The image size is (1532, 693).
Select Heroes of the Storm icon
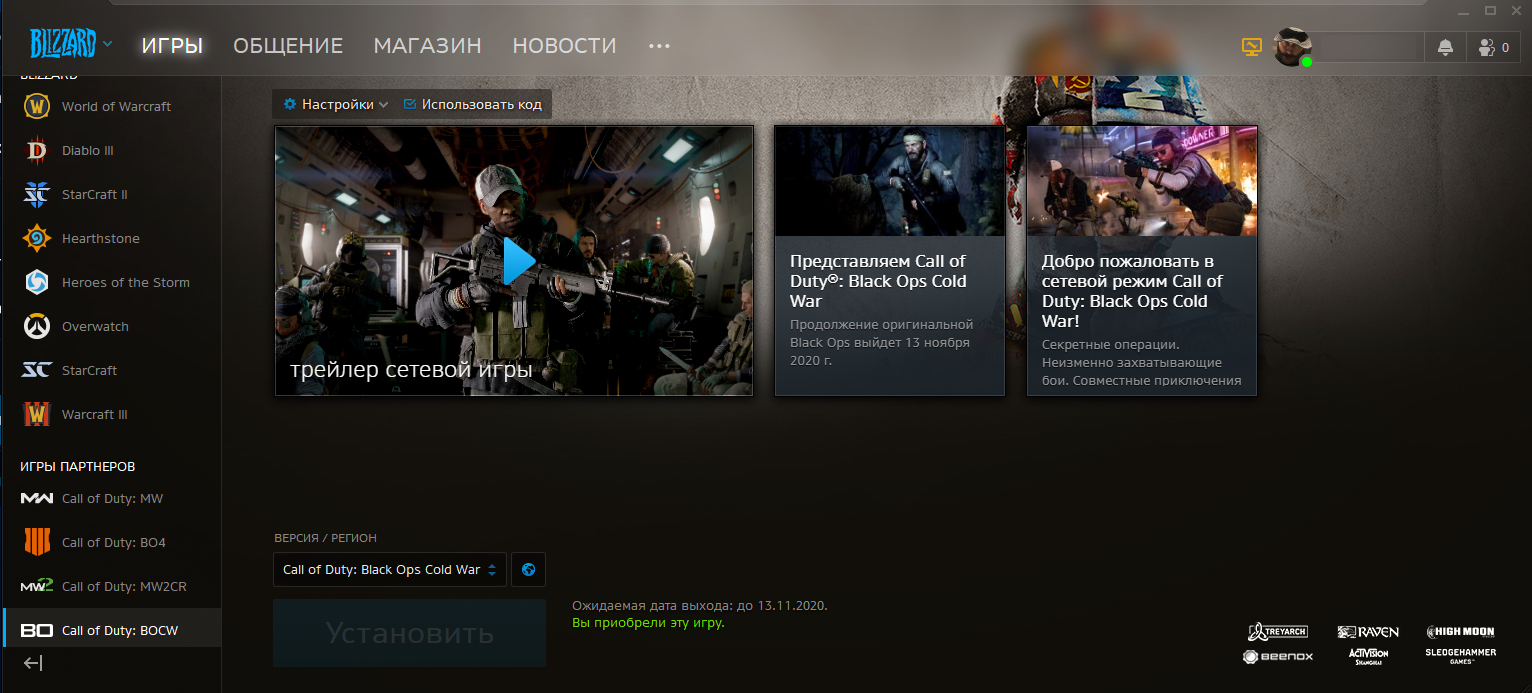37,282
